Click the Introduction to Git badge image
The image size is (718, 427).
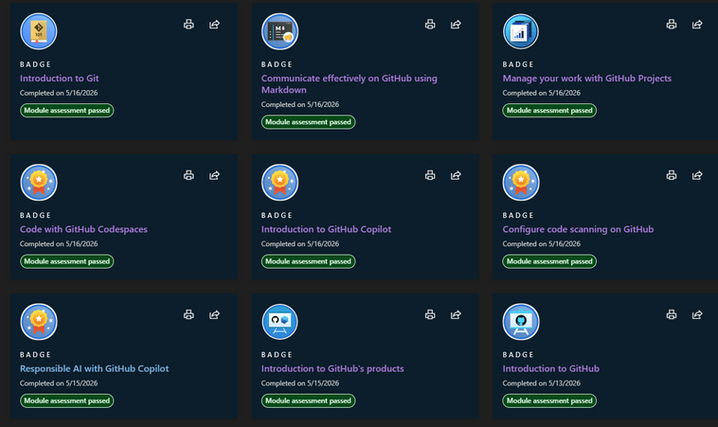(38, 31)
